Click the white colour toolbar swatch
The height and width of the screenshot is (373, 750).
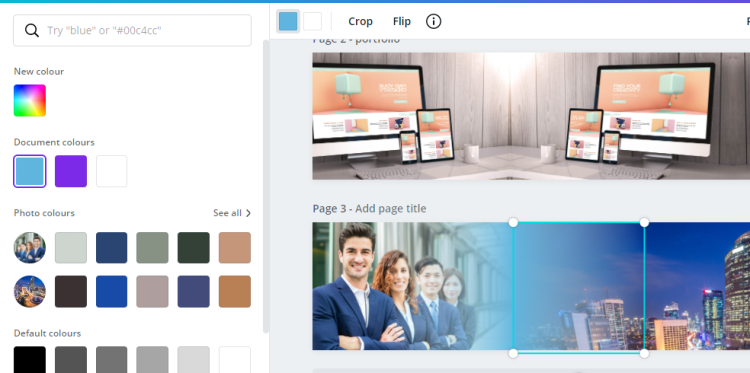tap(312, 22)
